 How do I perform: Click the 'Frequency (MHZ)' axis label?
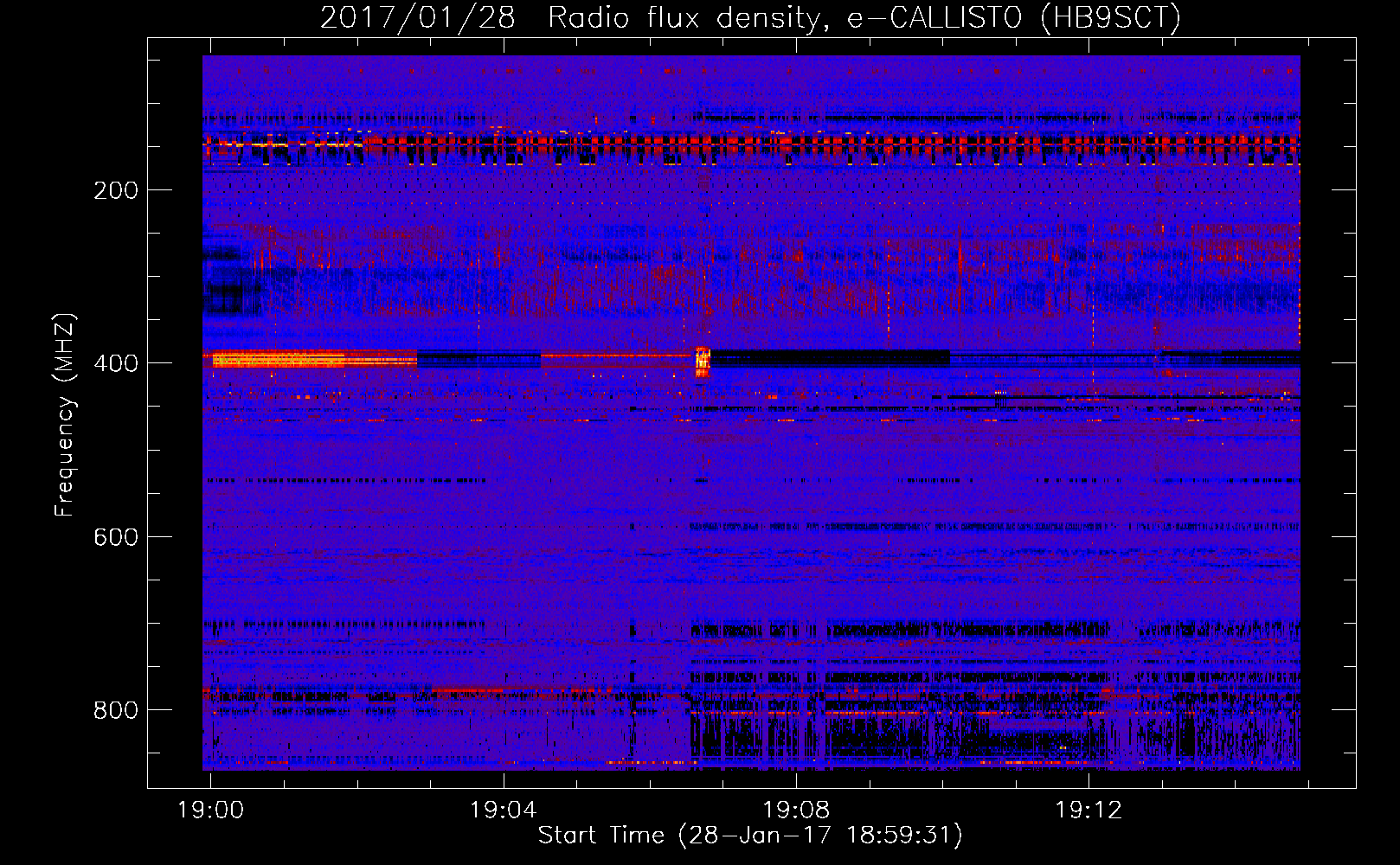65,415
